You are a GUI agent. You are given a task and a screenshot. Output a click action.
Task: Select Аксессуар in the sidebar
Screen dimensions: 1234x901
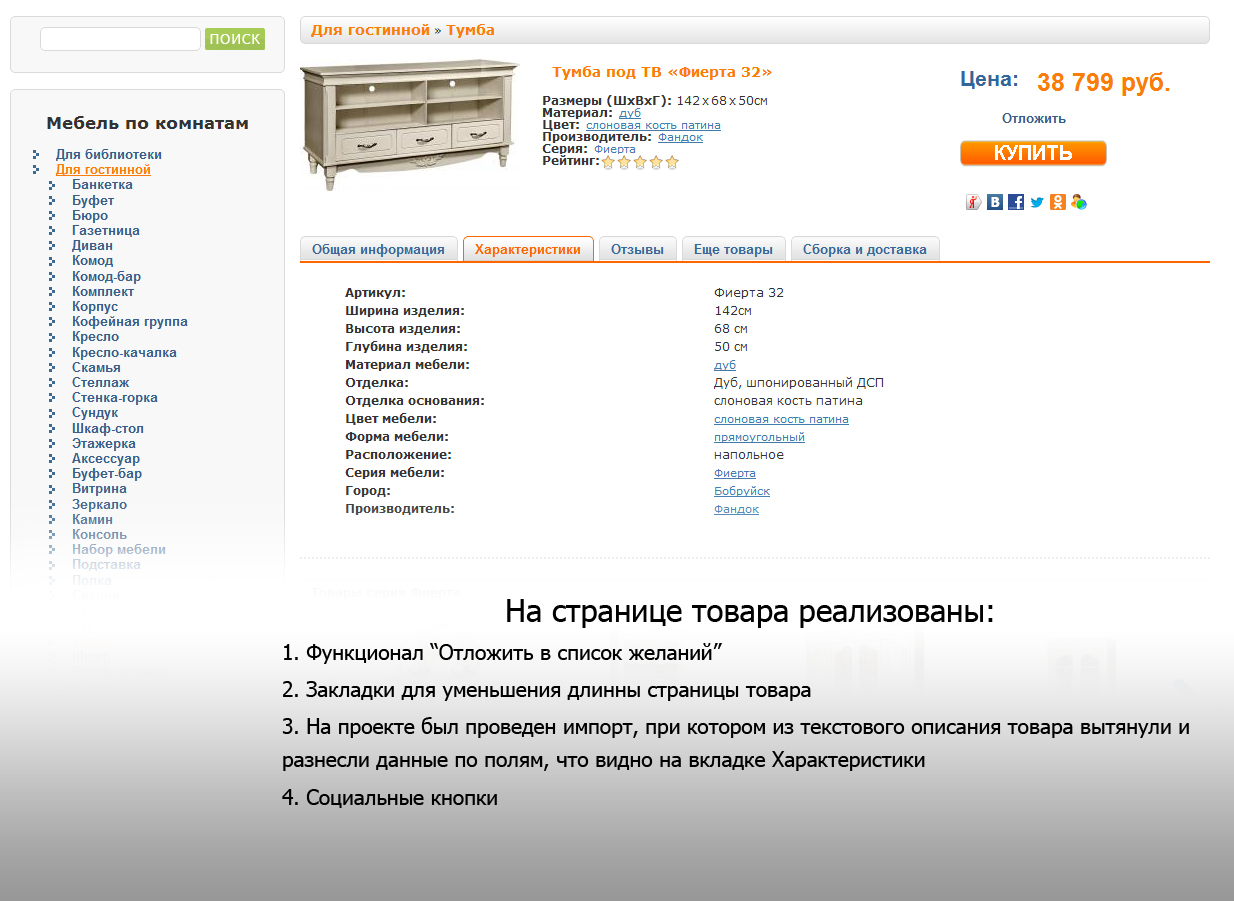(106, 458)
